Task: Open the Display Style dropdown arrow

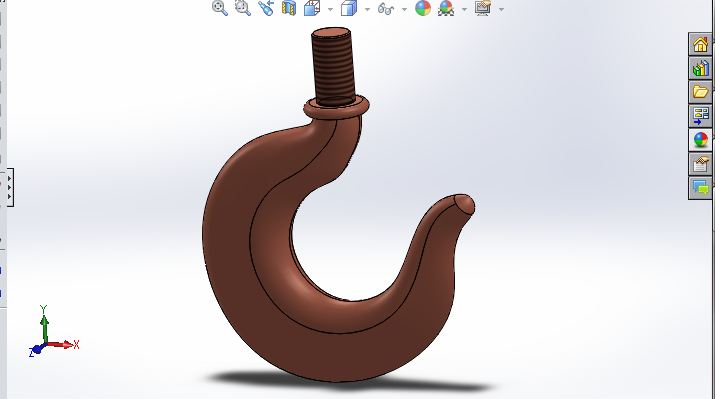Action: pyautogui.click(x=367, y=9)
